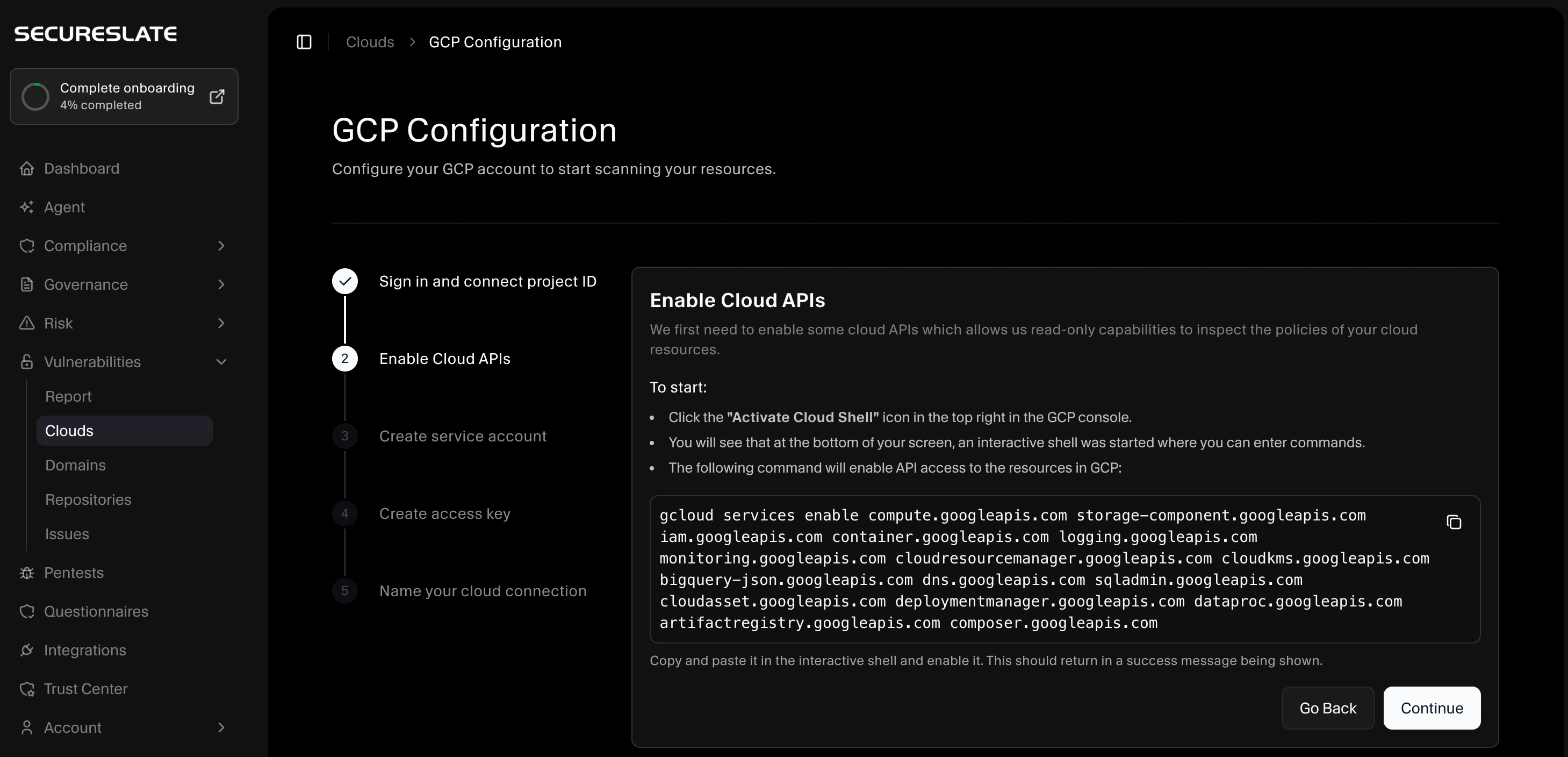Click the Questionnaires icon in sidebar
This screenshot has width=1568, height=757.
(27, 611)
